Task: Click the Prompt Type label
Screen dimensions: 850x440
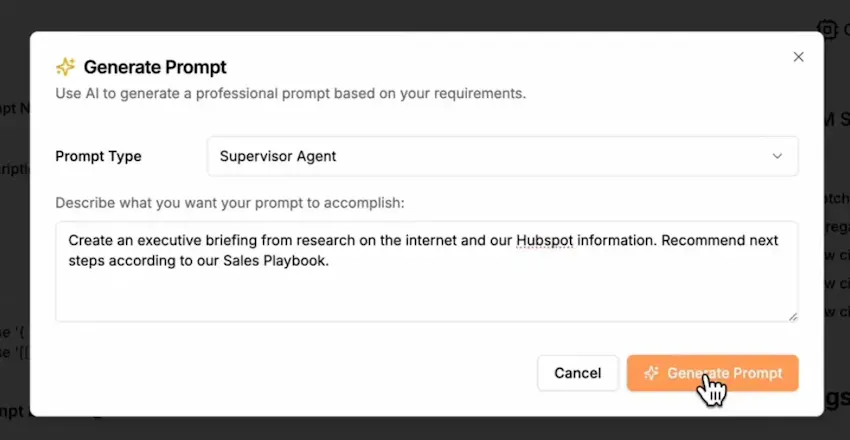Action: pyautogui.click(x=98, y=156)
